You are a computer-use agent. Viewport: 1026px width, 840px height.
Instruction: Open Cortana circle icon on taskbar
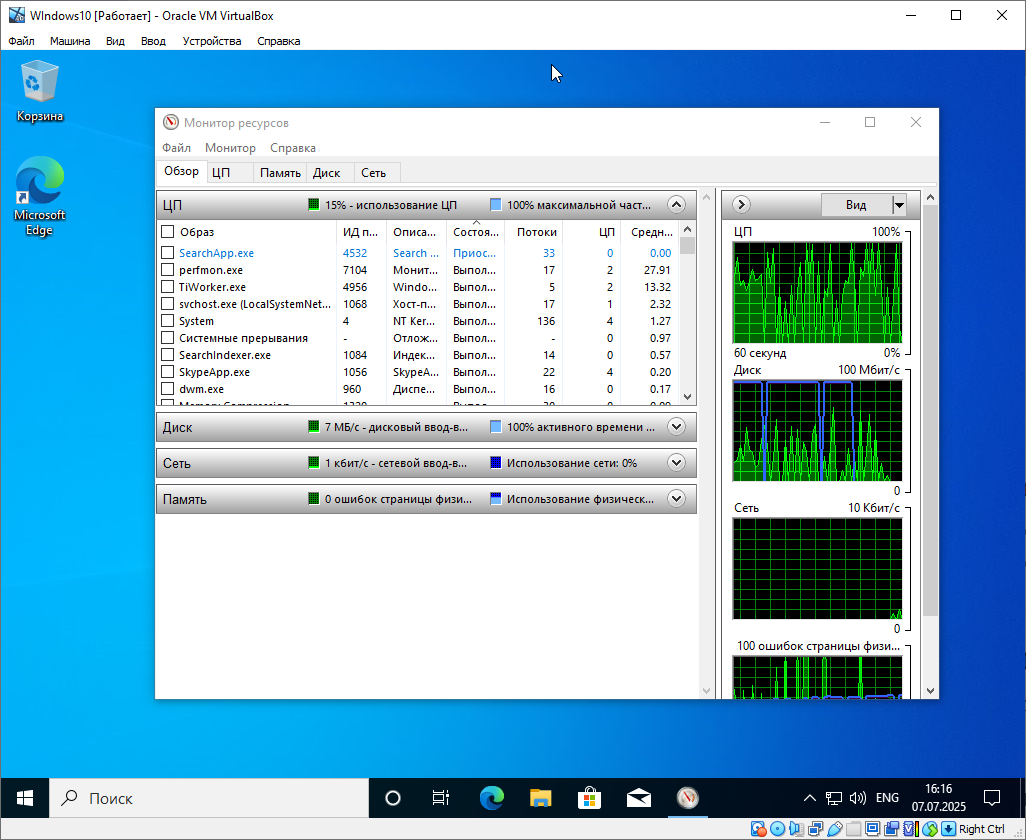(x=393, y=798)
